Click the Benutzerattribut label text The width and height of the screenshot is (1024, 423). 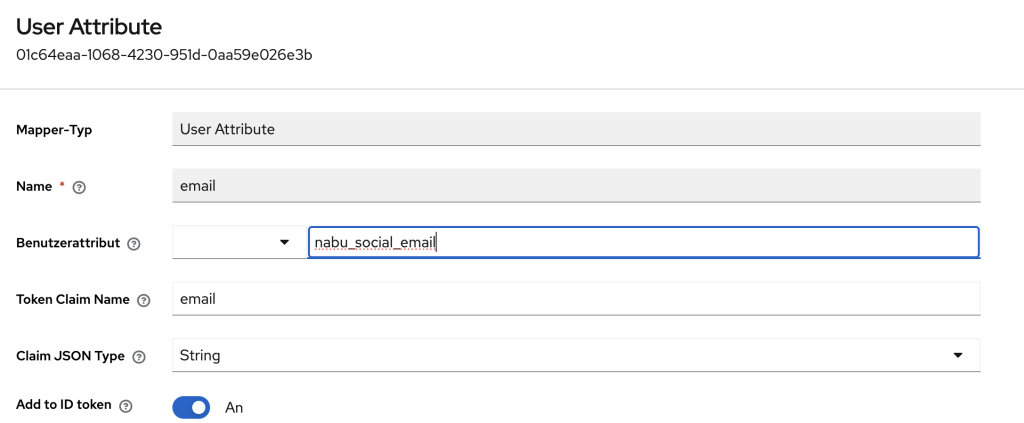pyautogui.click(x=68, y=243)
